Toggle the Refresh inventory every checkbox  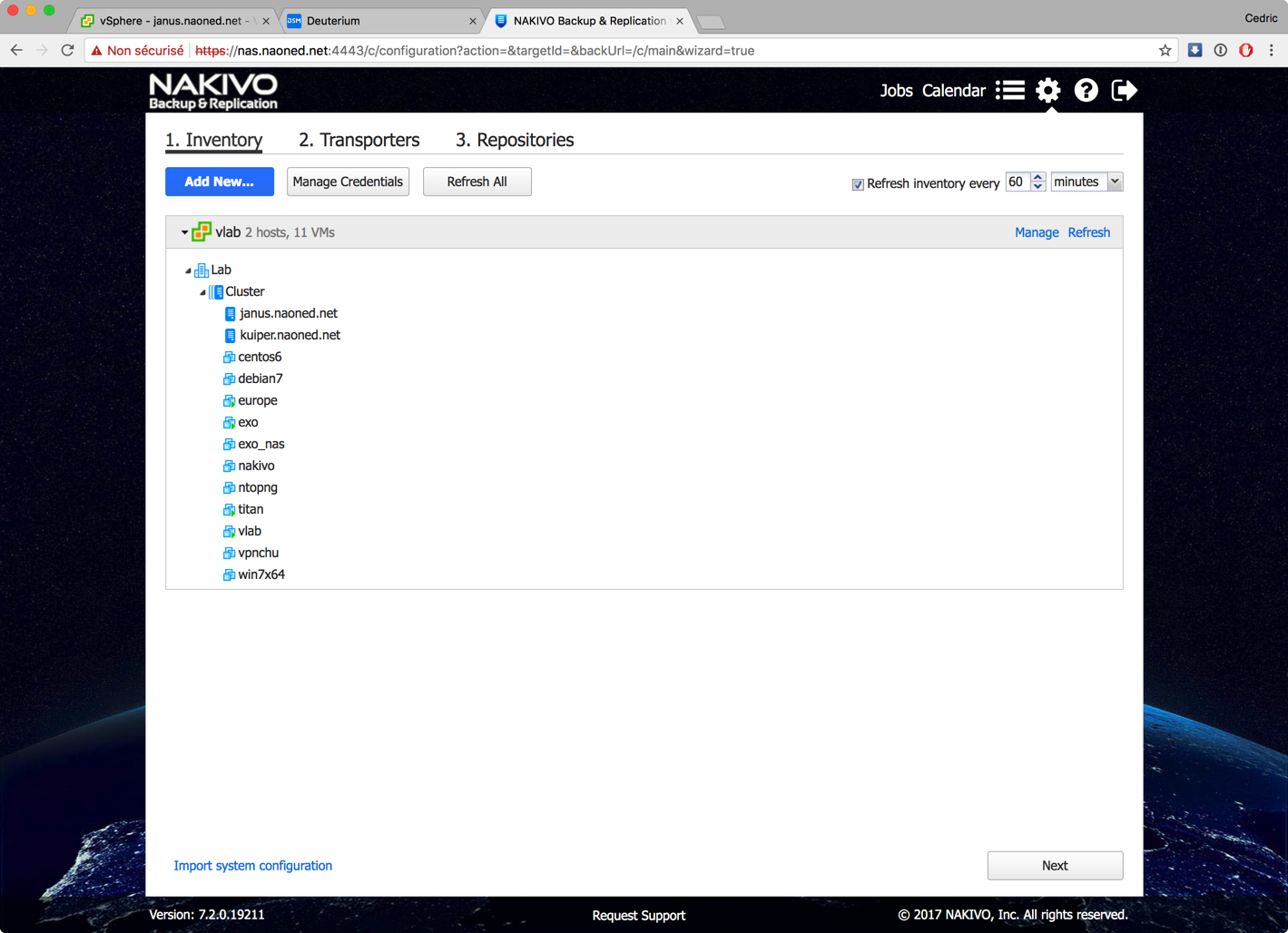[858, 184]
